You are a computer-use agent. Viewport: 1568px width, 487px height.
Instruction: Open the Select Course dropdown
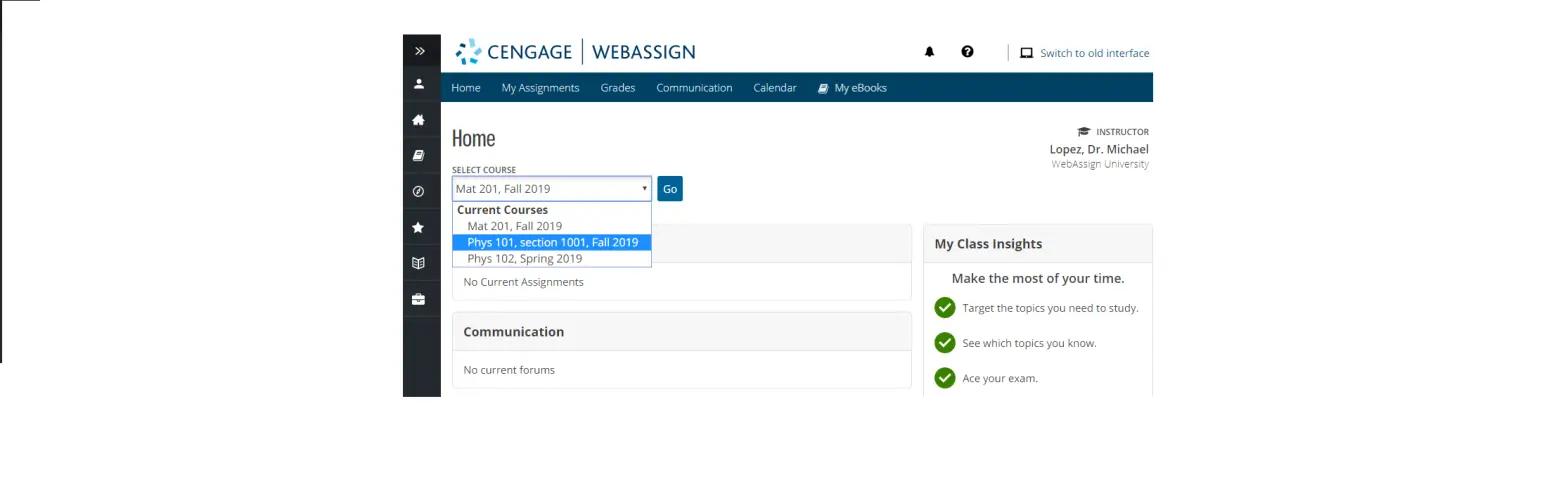click(552, 188)
